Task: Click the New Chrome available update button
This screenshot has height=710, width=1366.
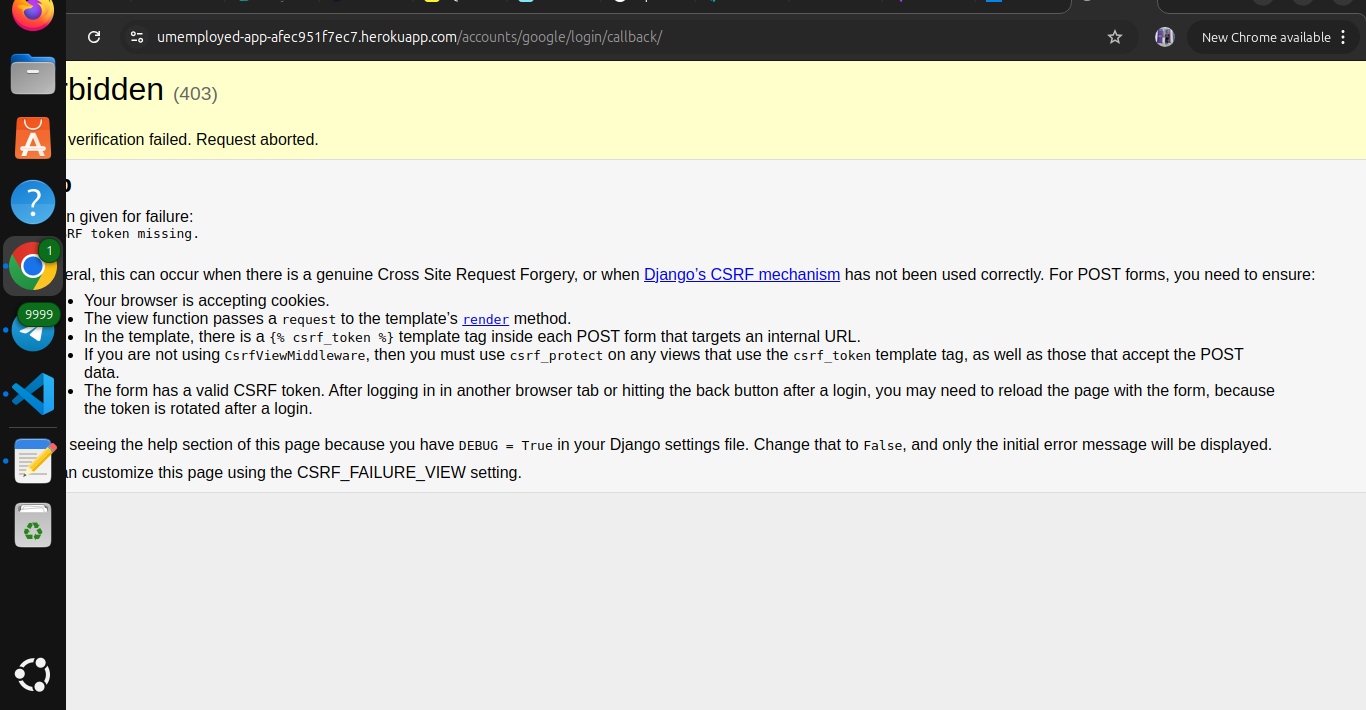Action: [1265, 37]
